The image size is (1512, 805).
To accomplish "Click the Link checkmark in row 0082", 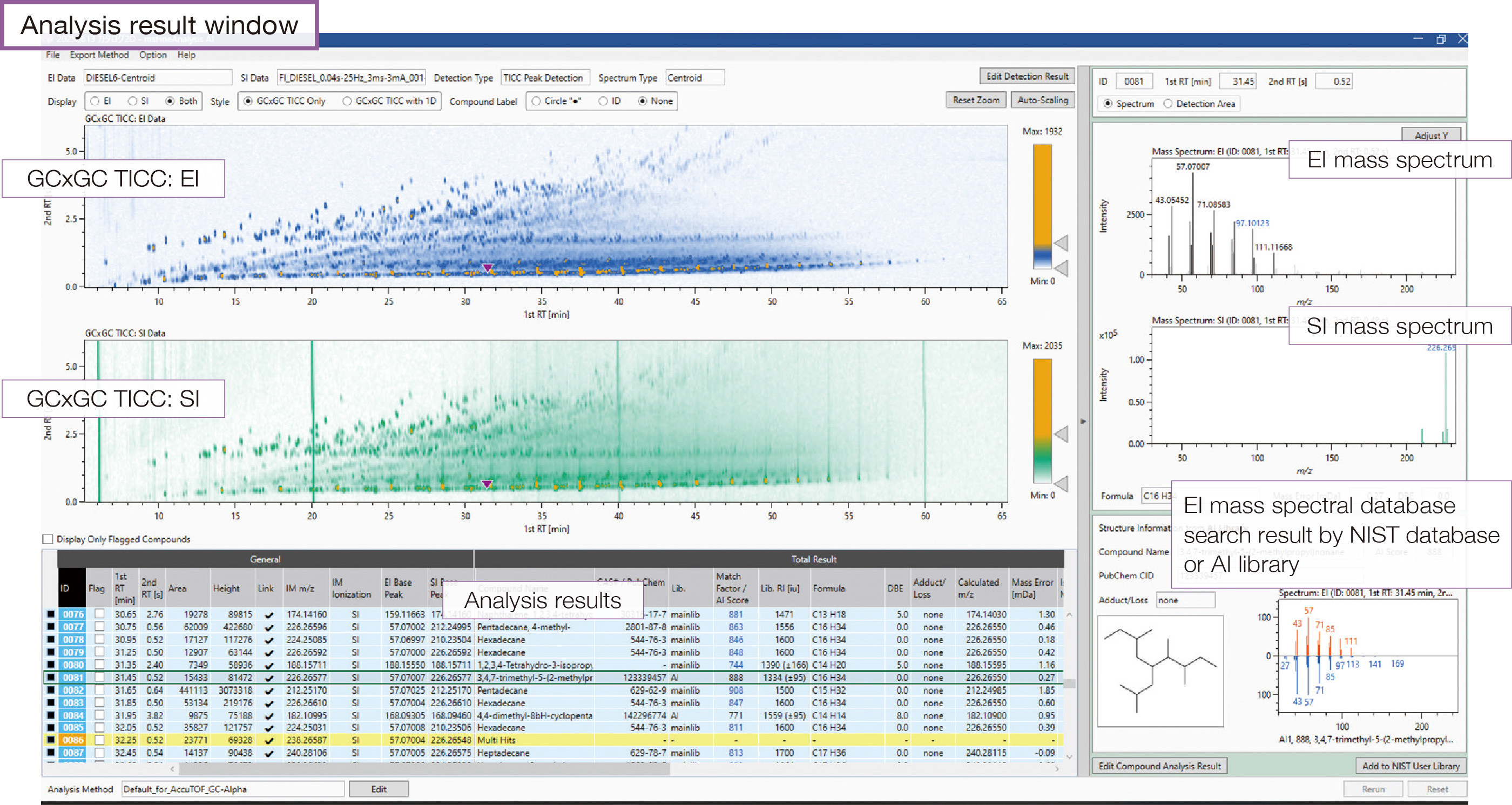I will click(x=269, y=691).
